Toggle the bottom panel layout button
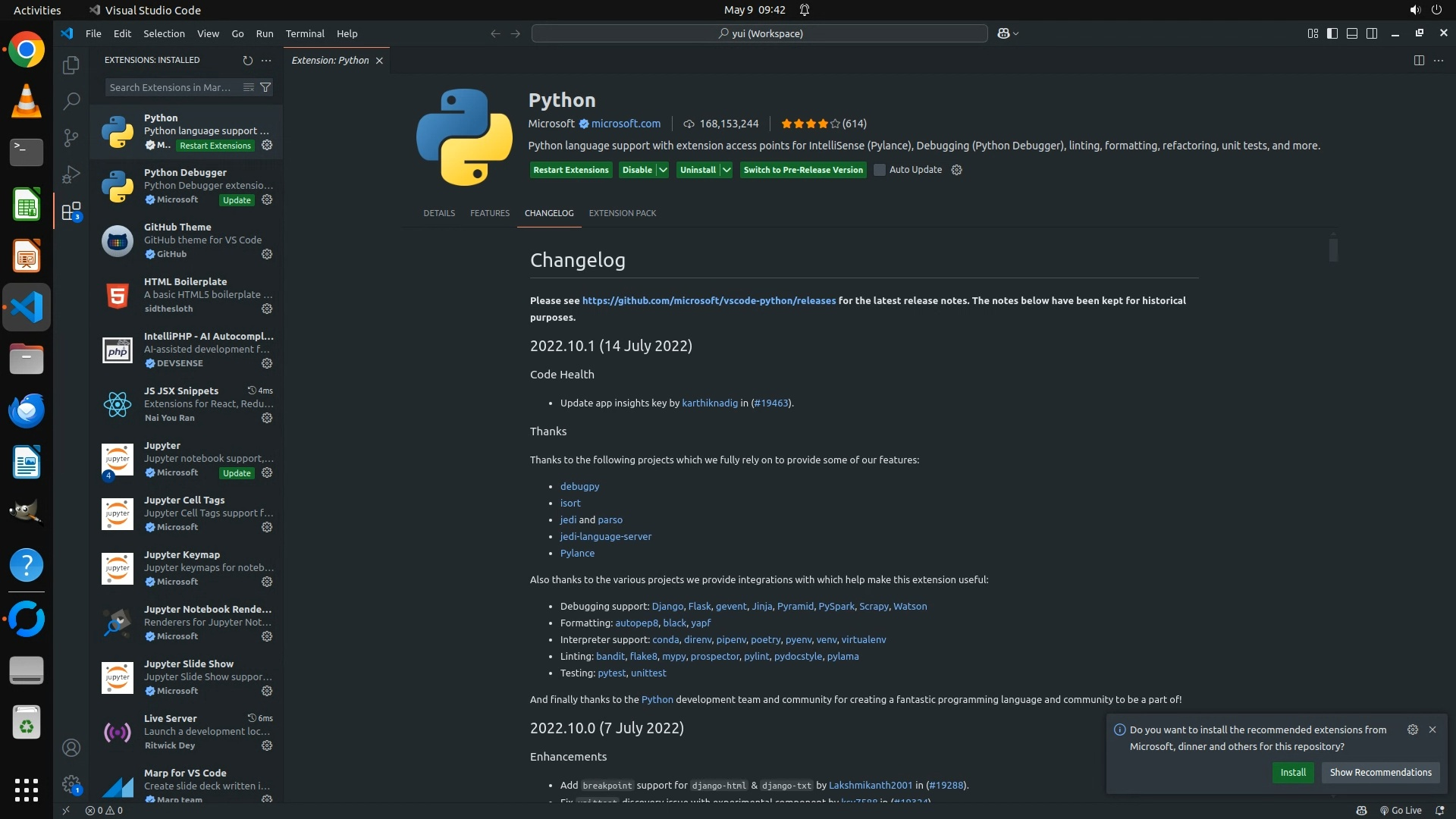Image resolution: width=1456 pixels, height=819 pixels. (1352, 34)
